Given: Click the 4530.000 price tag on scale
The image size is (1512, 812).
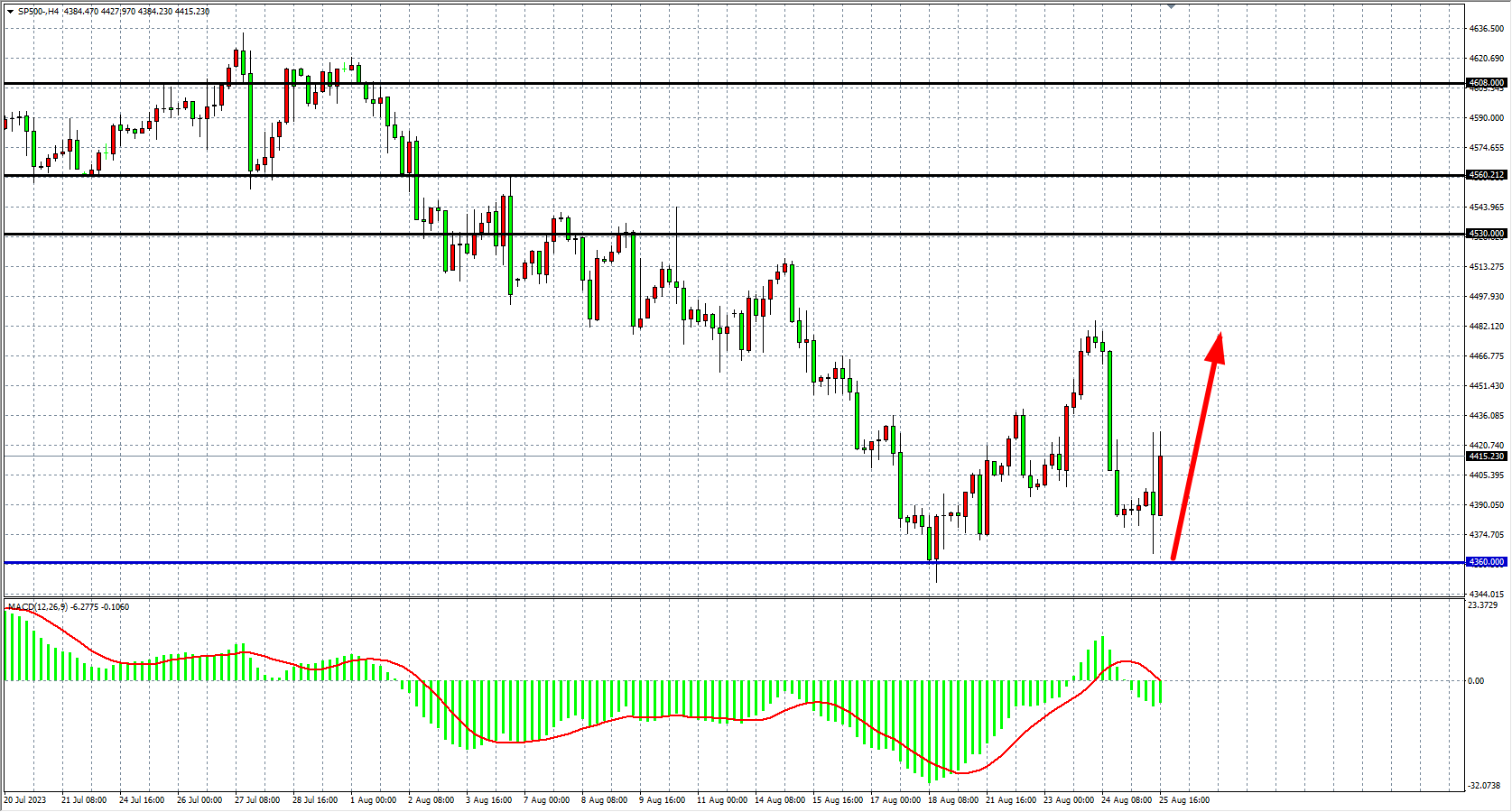Looking at the screenshot, I should (x=1486, y=234).
